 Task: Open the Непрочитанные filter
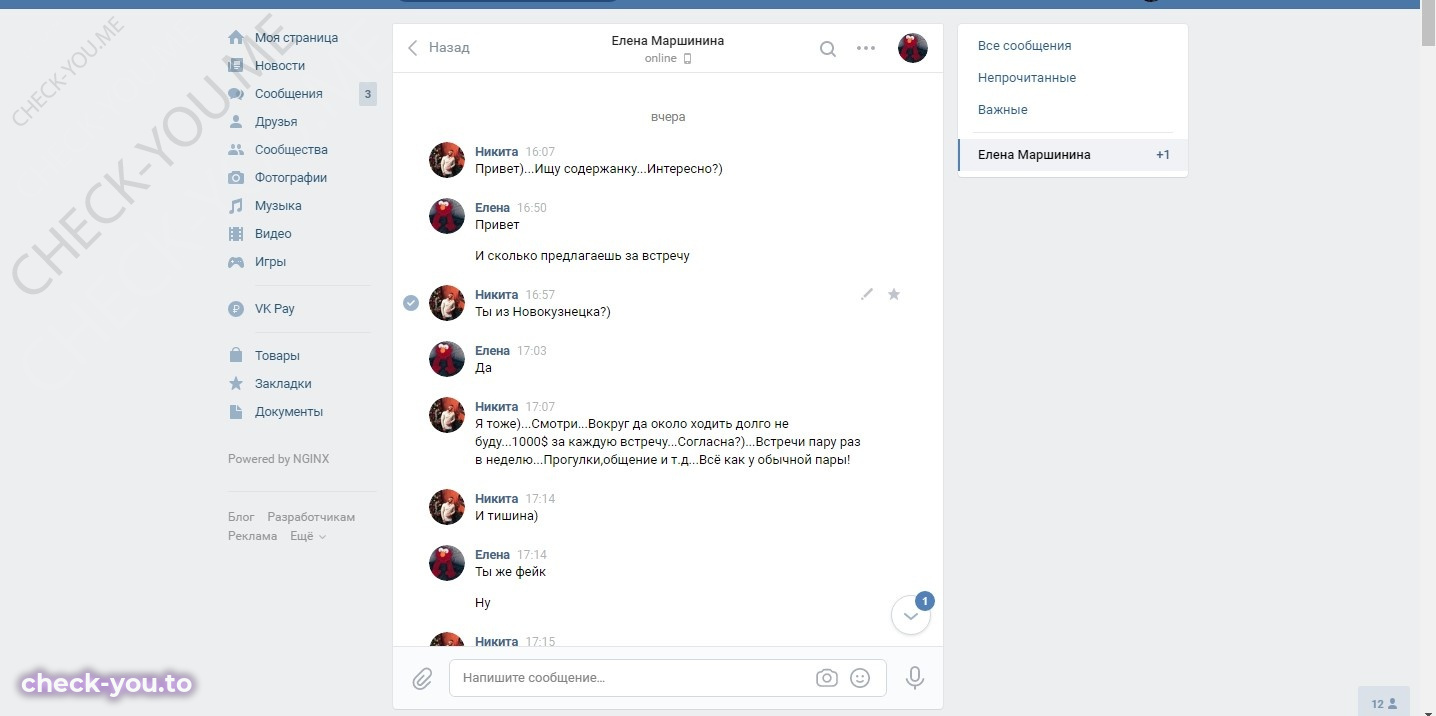(1027, 78)
